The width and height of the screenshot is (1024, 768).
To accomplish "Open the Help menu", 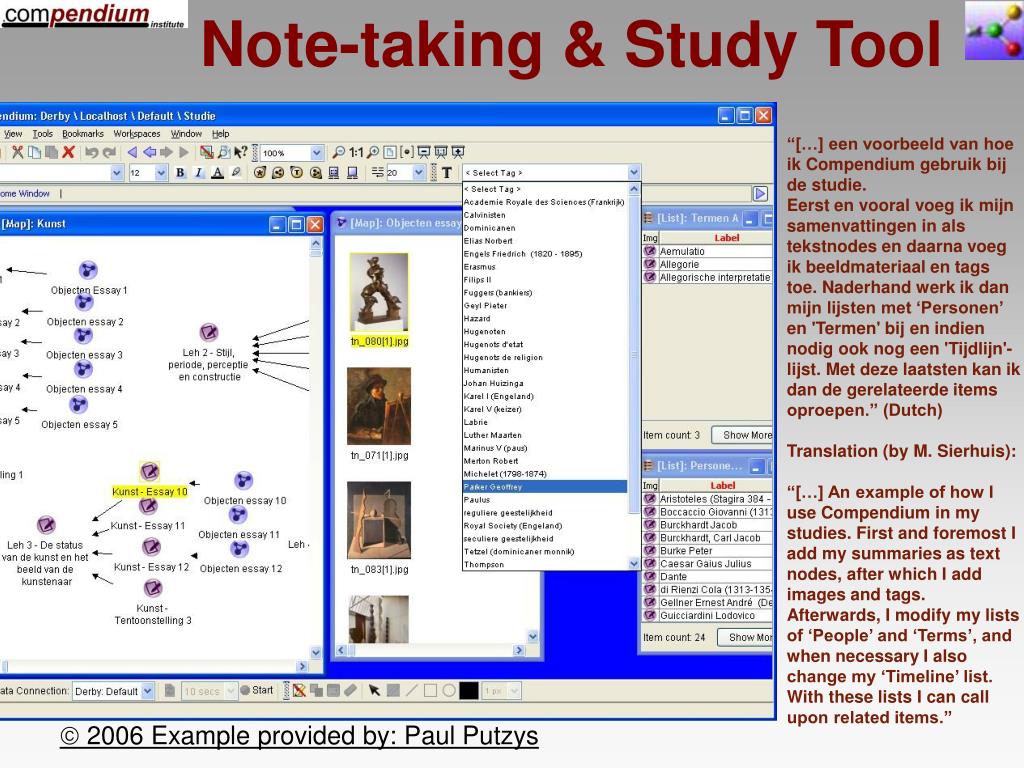I will pos(220,133).
